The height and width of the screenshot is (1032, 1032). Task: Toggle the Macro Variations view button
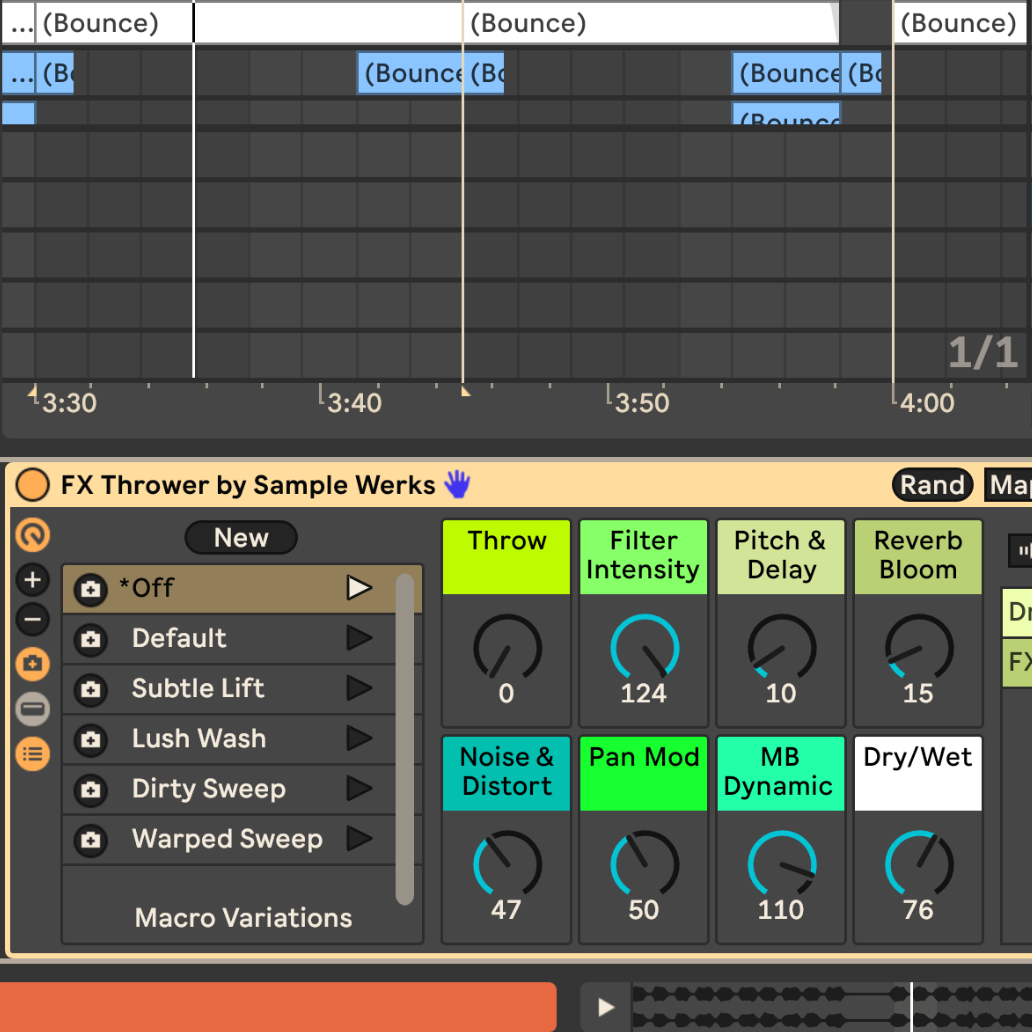coord(33,663)
